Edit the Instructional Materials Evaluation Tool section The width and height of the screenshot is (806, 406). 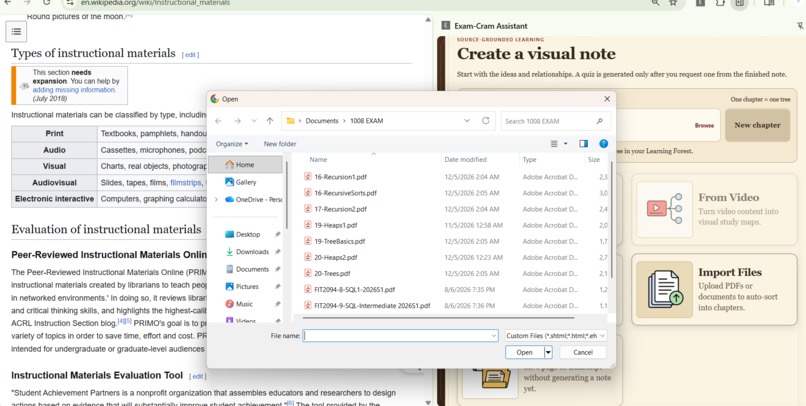point(198,377)
